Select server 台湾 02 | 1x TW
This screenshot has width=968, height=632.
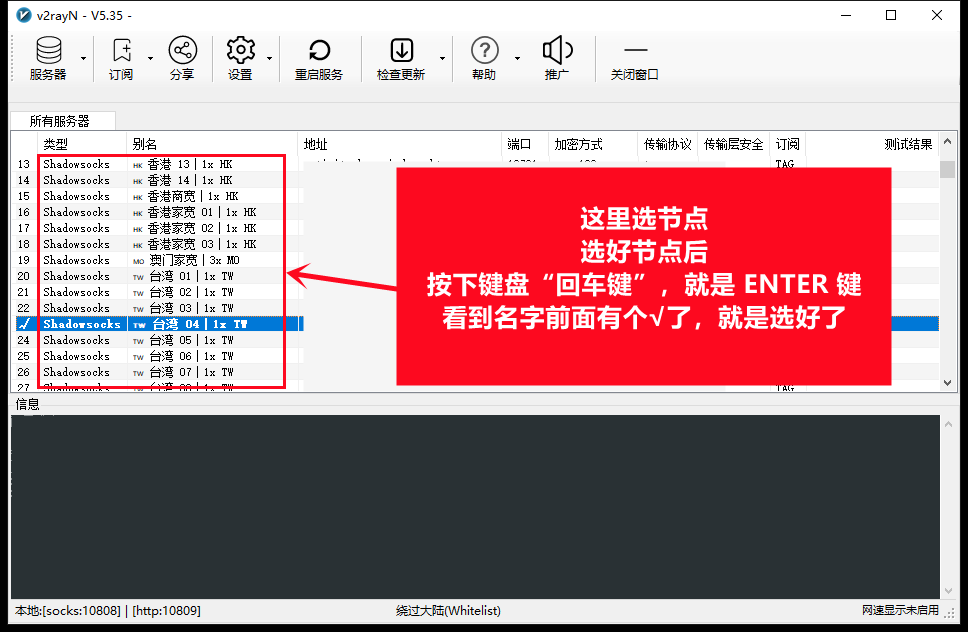[183, 293]
